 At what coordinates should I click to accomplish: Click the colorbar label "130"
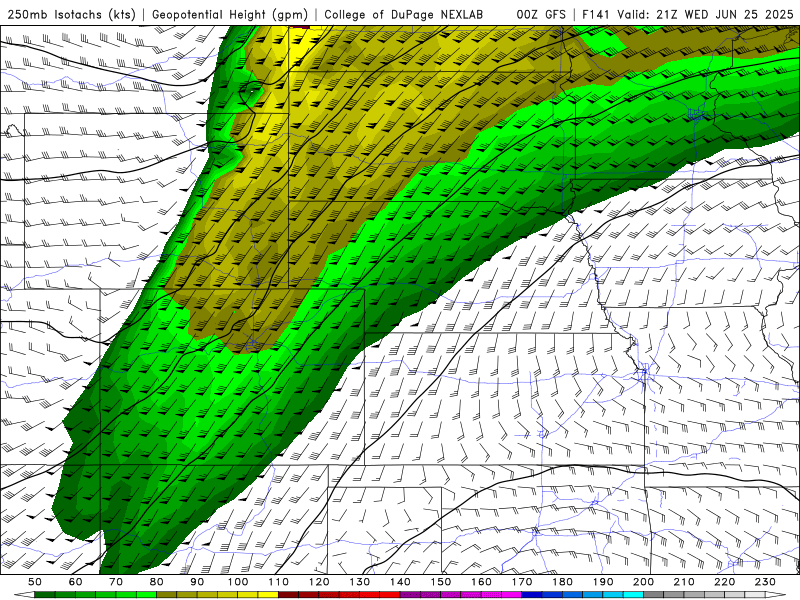point(360,582)
